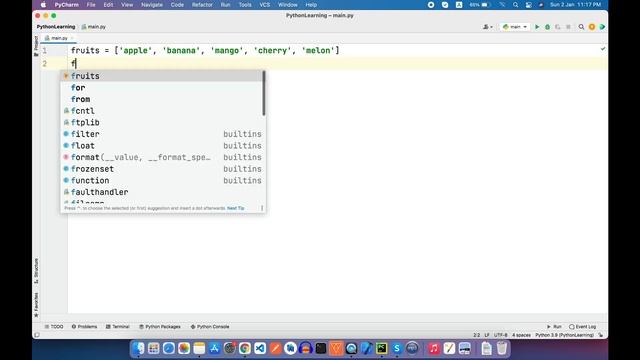The height and width of the screenshot is (360, 640).
Task: Click Control Center icon in macOS menu bar
Action: [529, 5]
